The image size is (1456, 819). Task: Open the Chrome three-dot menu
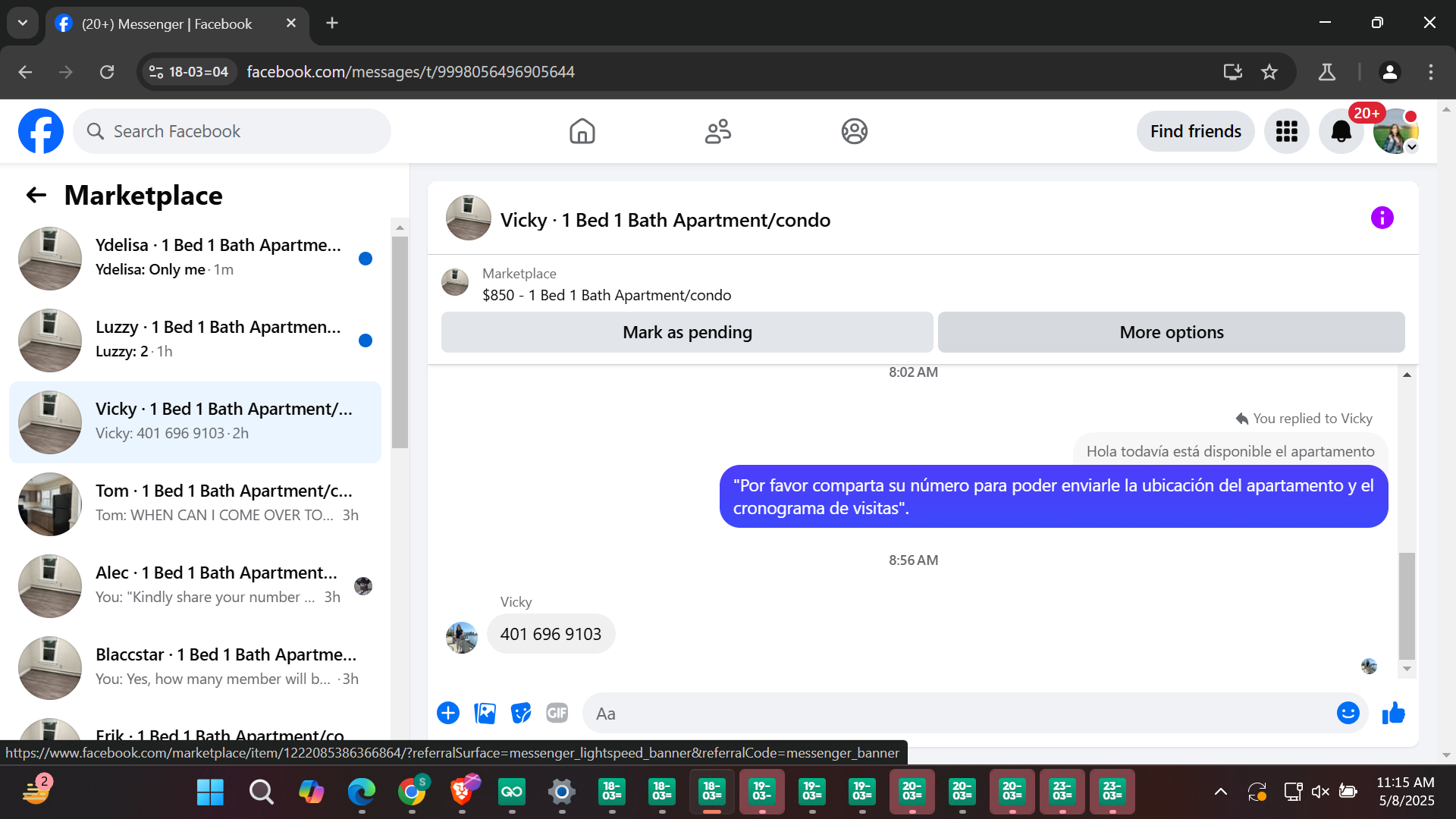tap(1431, 72)
